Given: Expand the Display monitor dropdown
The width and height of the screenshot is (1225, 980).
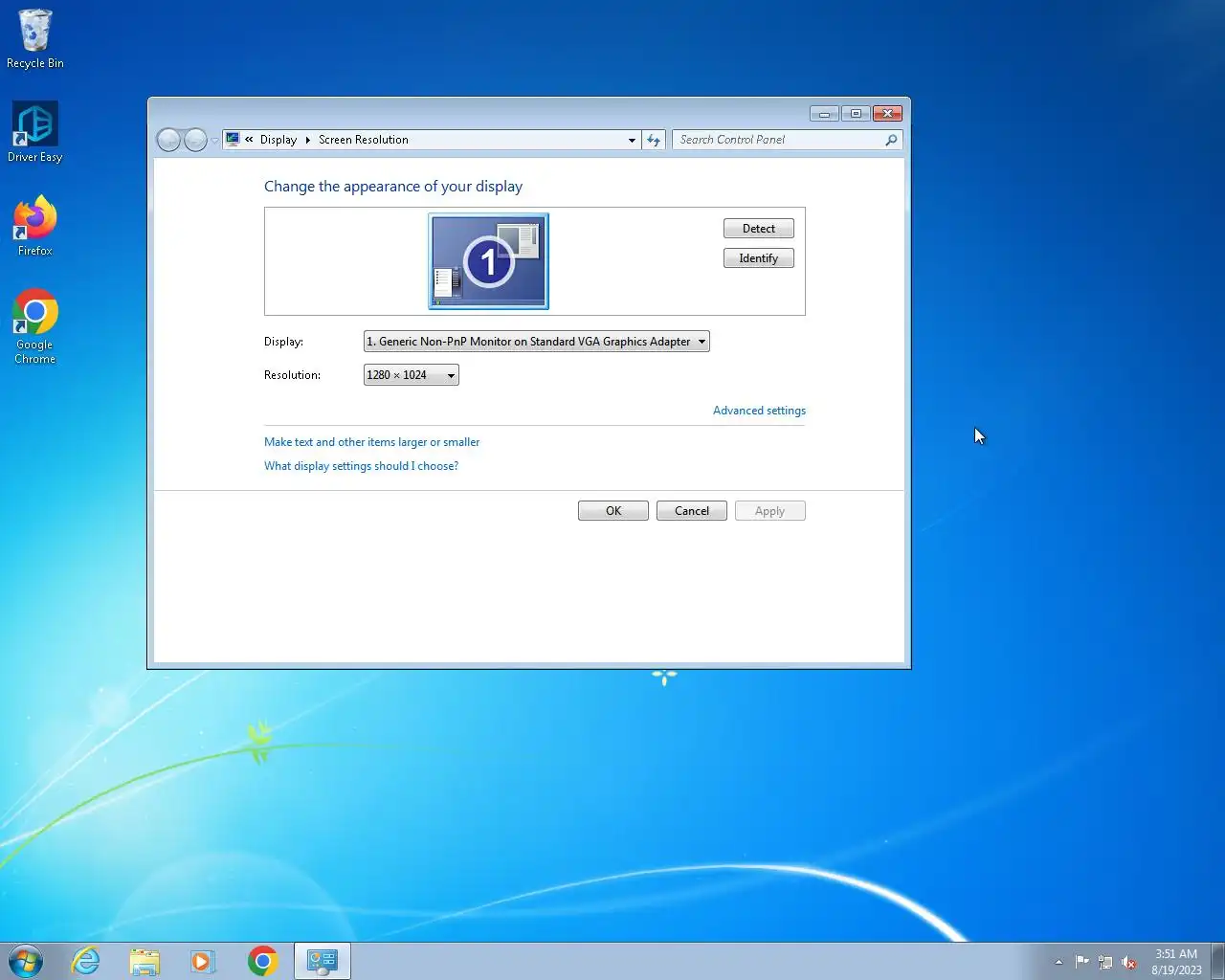Looking at the screenshot, I should point(537,342).
